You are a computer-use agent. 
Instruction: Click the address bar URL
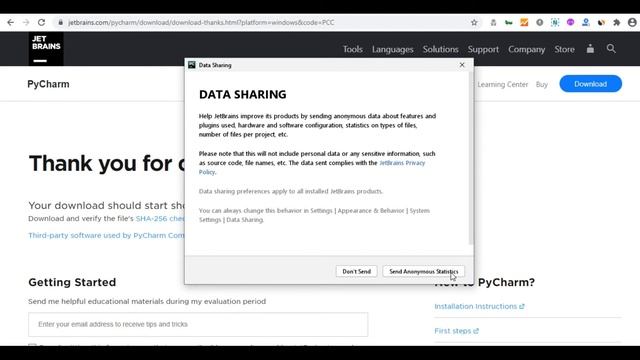[201, 22]
